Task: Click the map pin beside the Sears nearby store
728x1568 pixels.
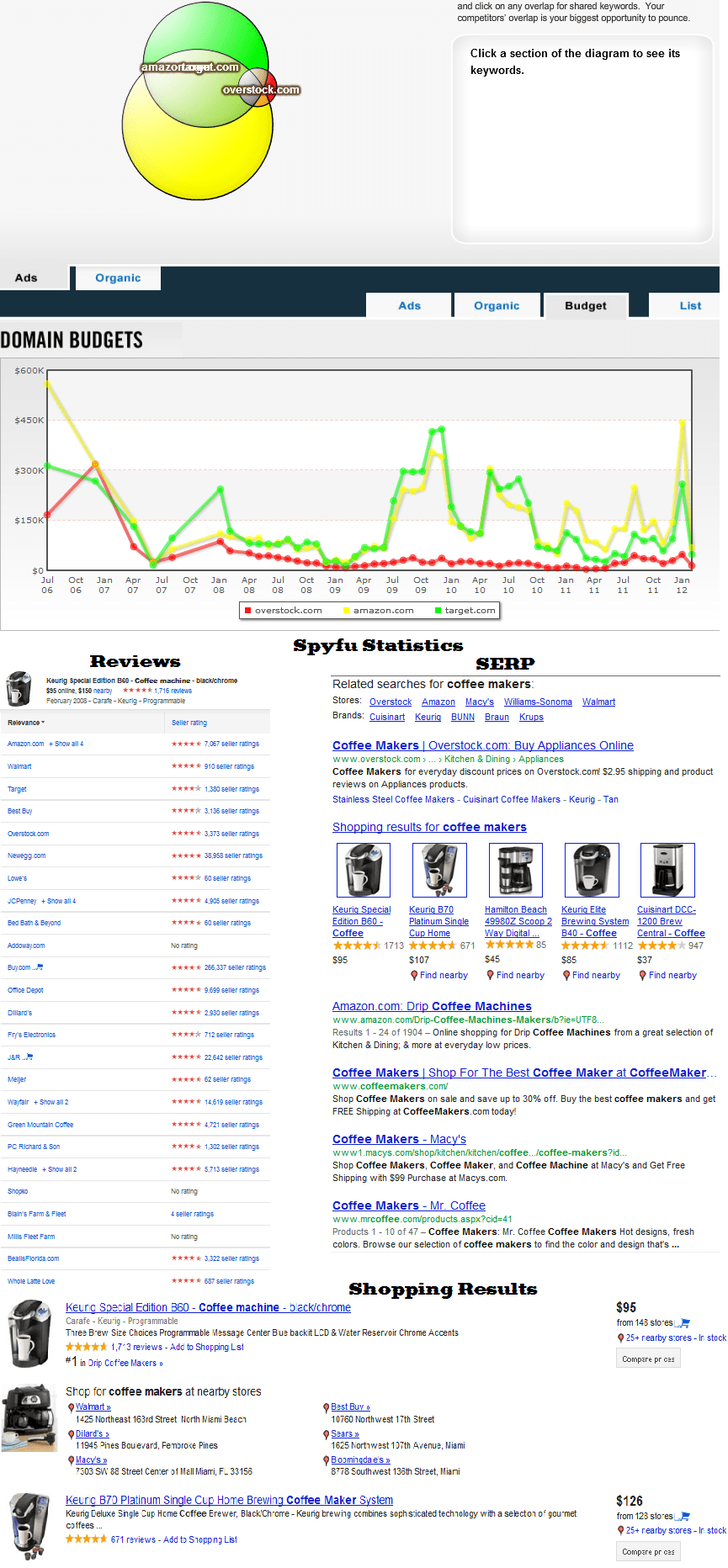Action: 327,1434
